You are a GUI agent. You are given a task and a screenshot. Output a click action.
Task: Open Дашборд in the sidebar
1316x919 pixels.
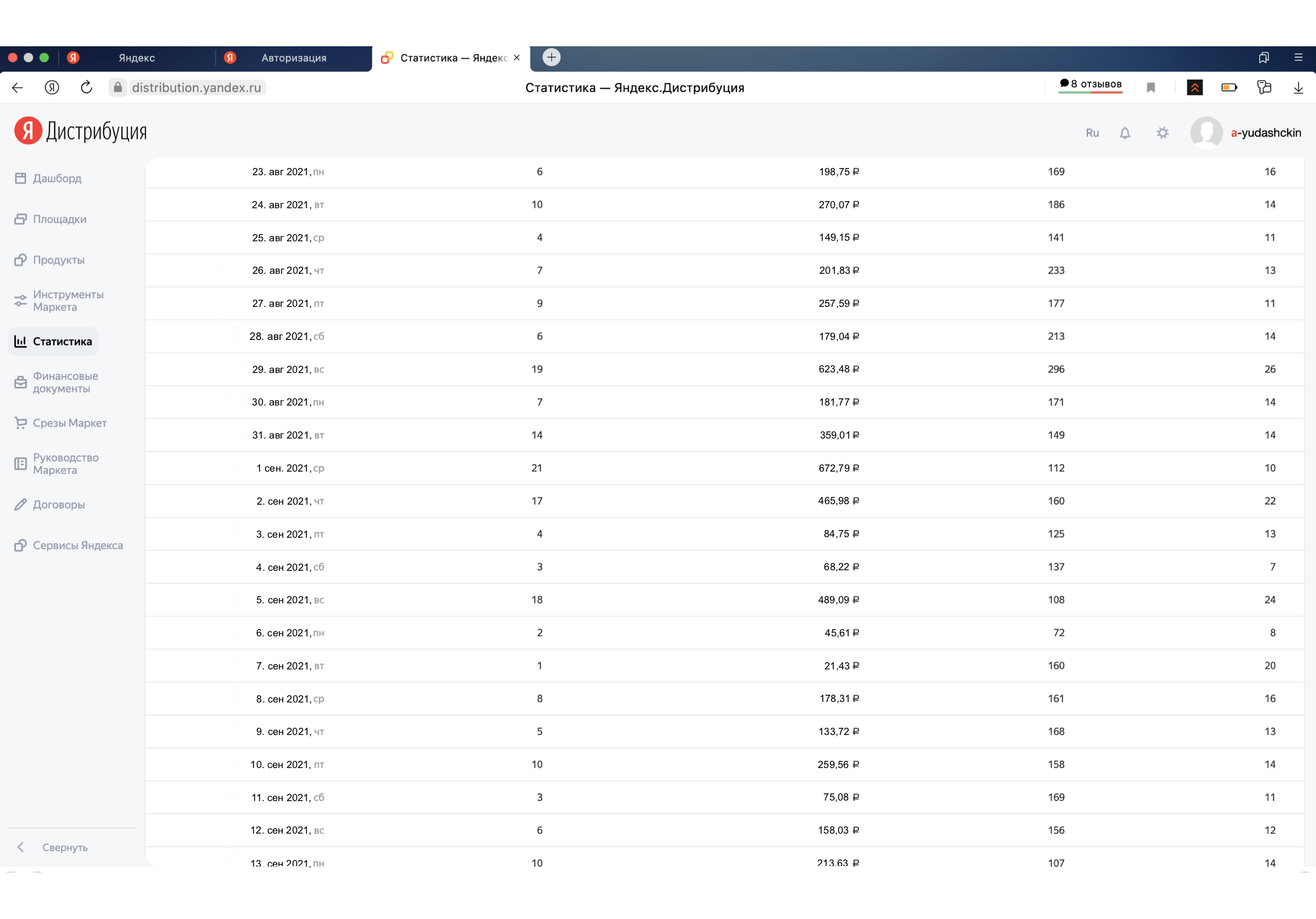coord(57,178)
